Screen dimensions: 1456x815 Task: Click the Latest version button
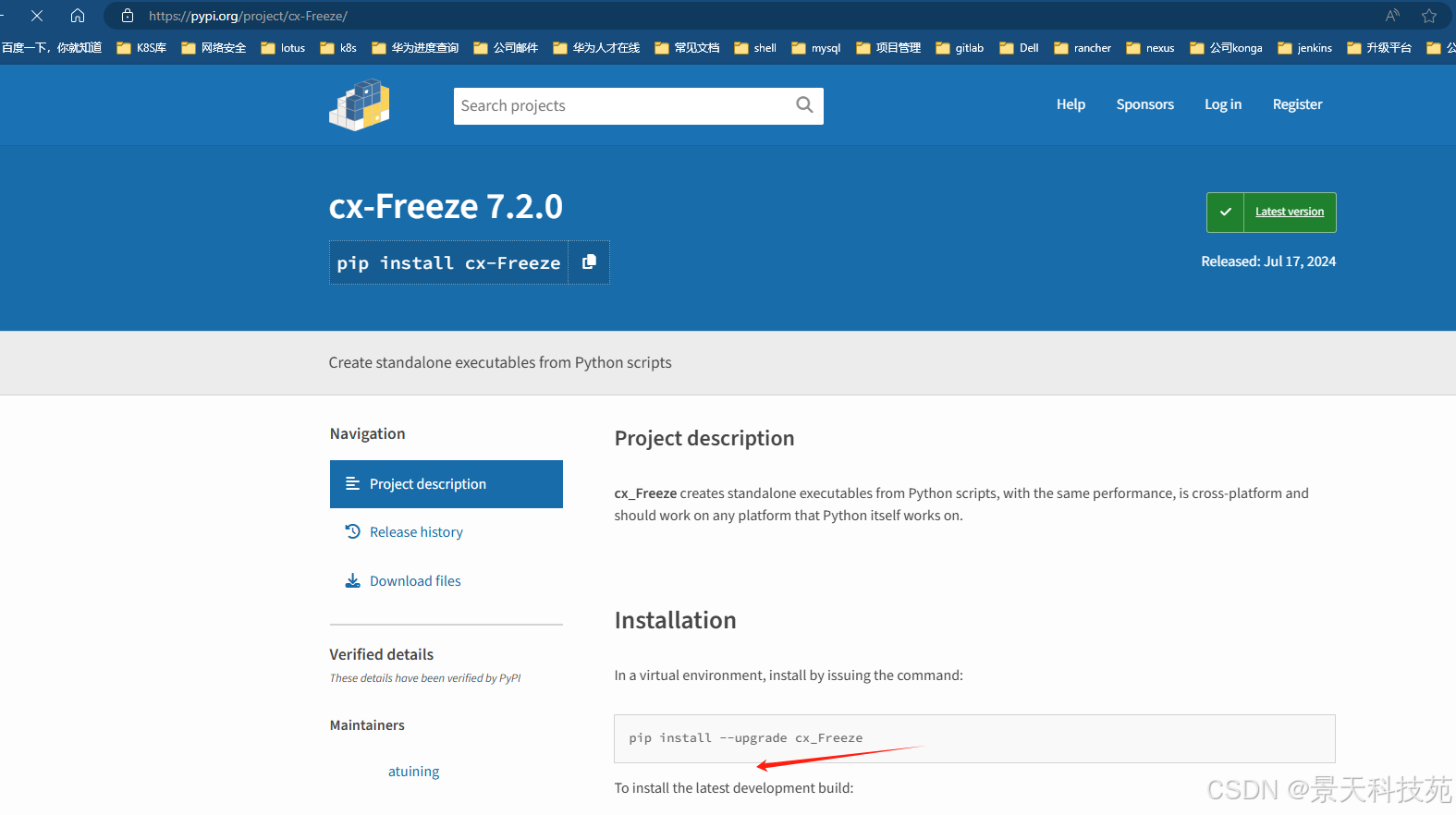point(1289,213)
